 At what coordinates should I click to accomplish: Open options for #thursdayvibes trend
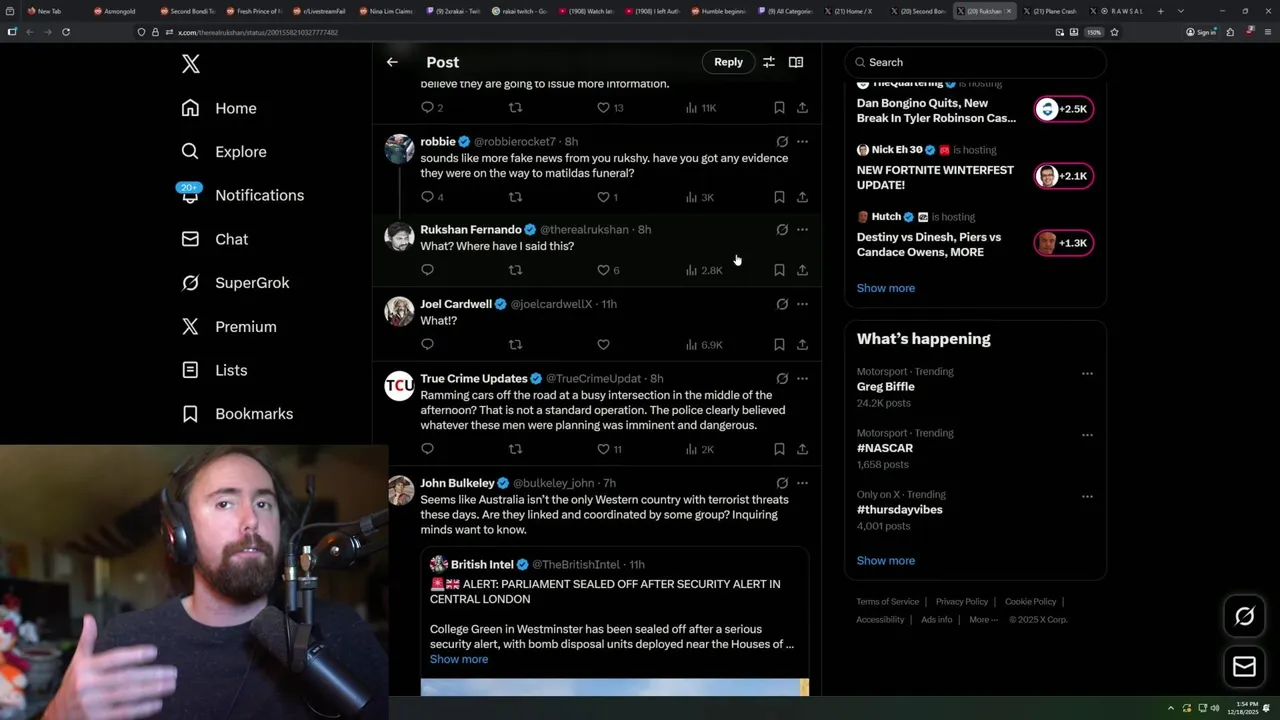tap(1087, 496)
